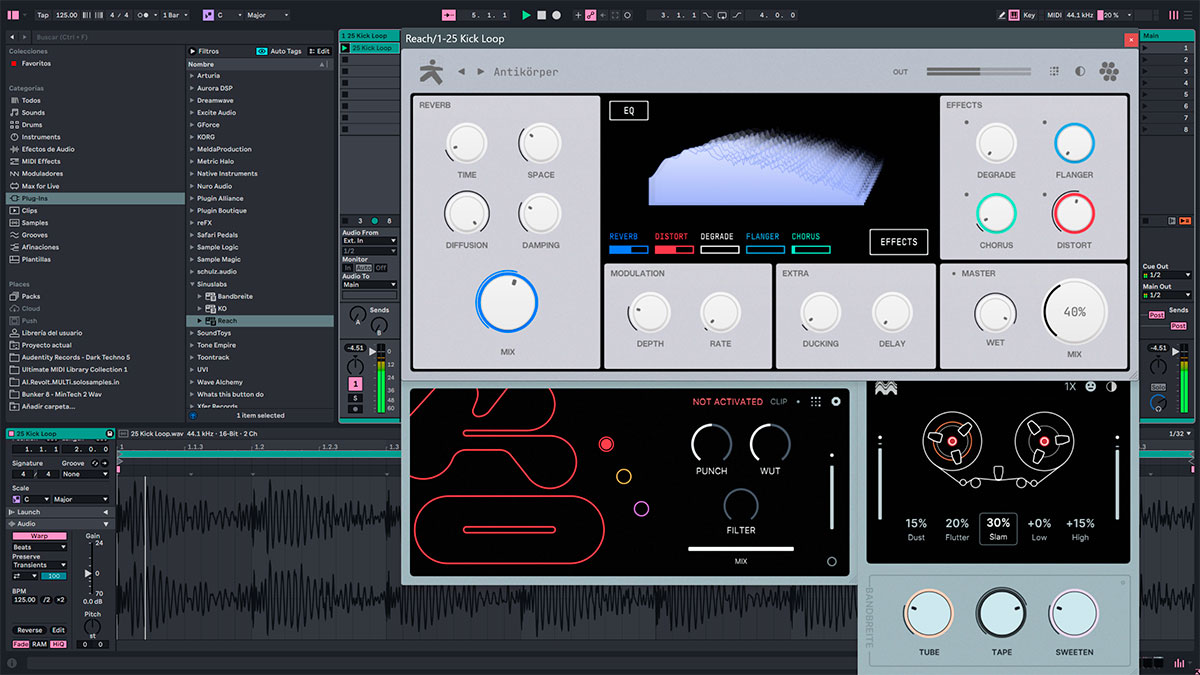Screen dimensions: 1200x675
Task: Select the Grooves category
Action: pyautogui.click(x=34, y=235)
